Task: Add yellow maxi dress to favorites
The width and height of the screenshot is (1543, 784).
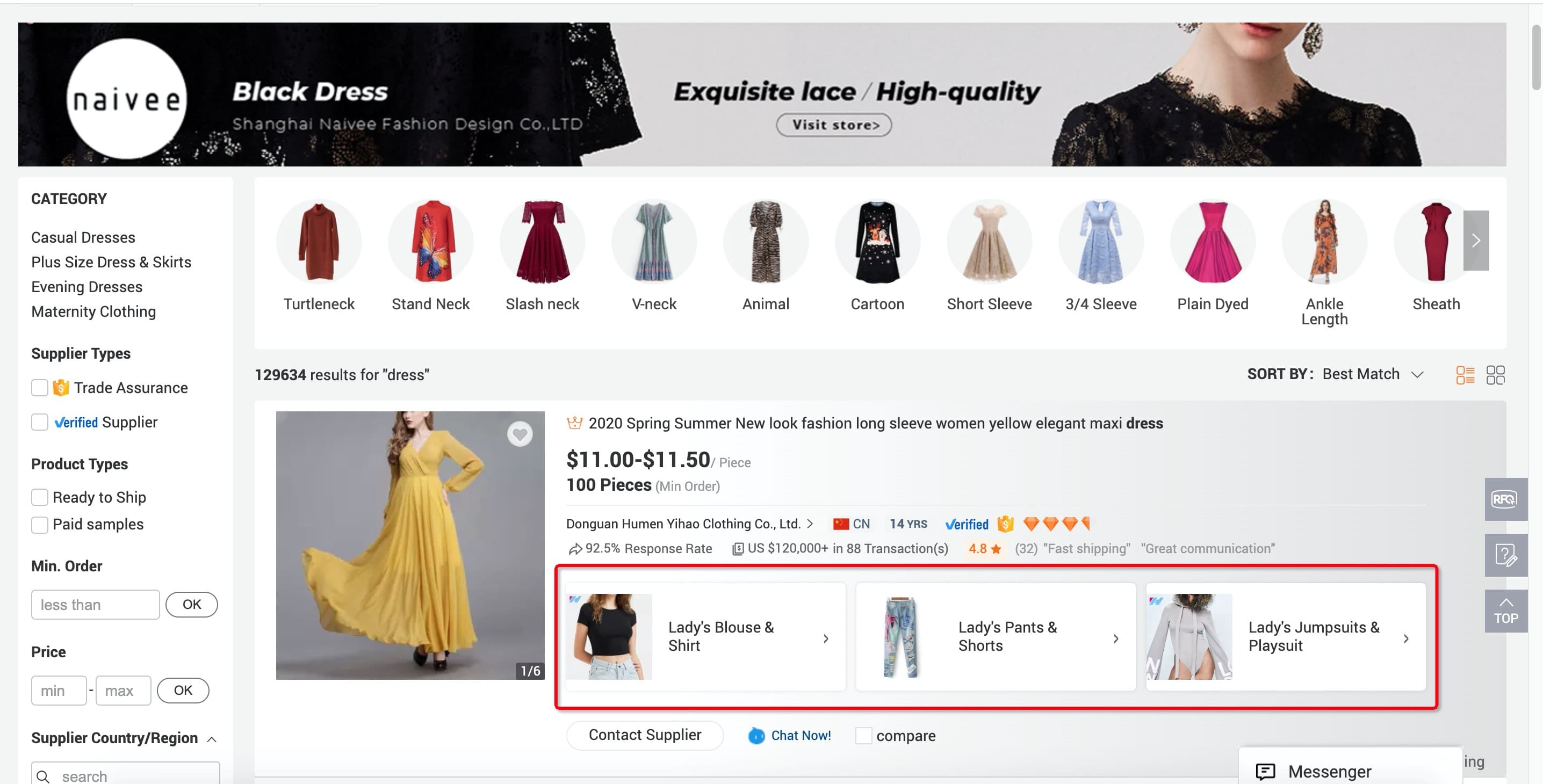Action: click(x=520, y=434)
